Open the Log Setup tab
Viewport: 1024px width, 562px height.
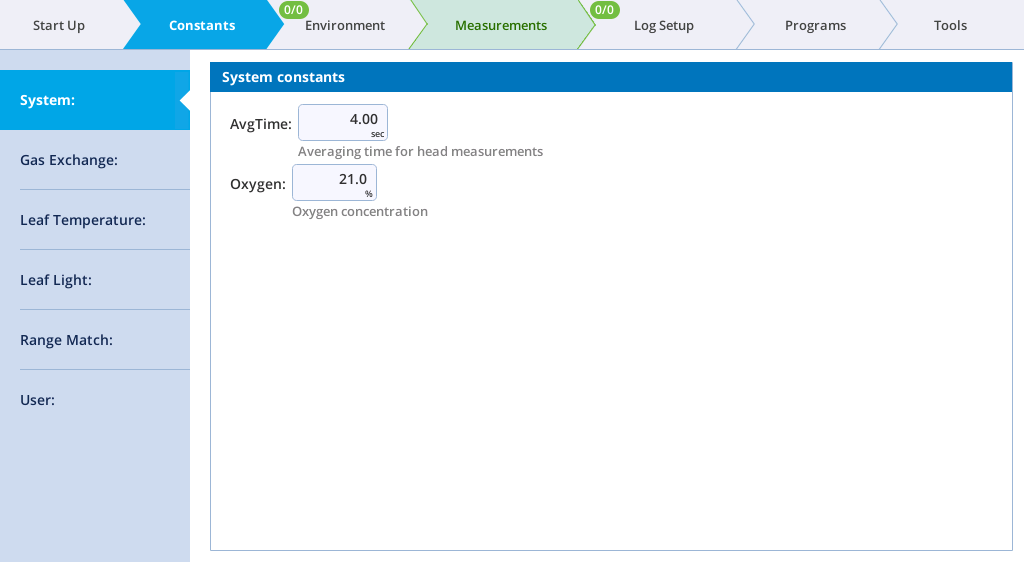click(x=663, y=26)
